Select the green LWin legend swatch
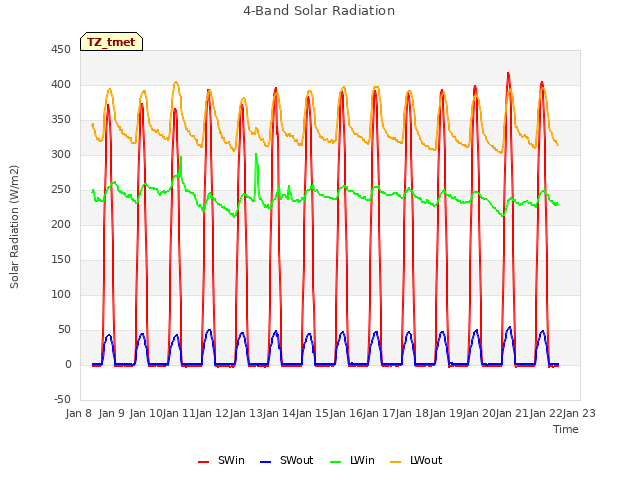This screenshot has height=480, width=640. (x=335, y=462)
